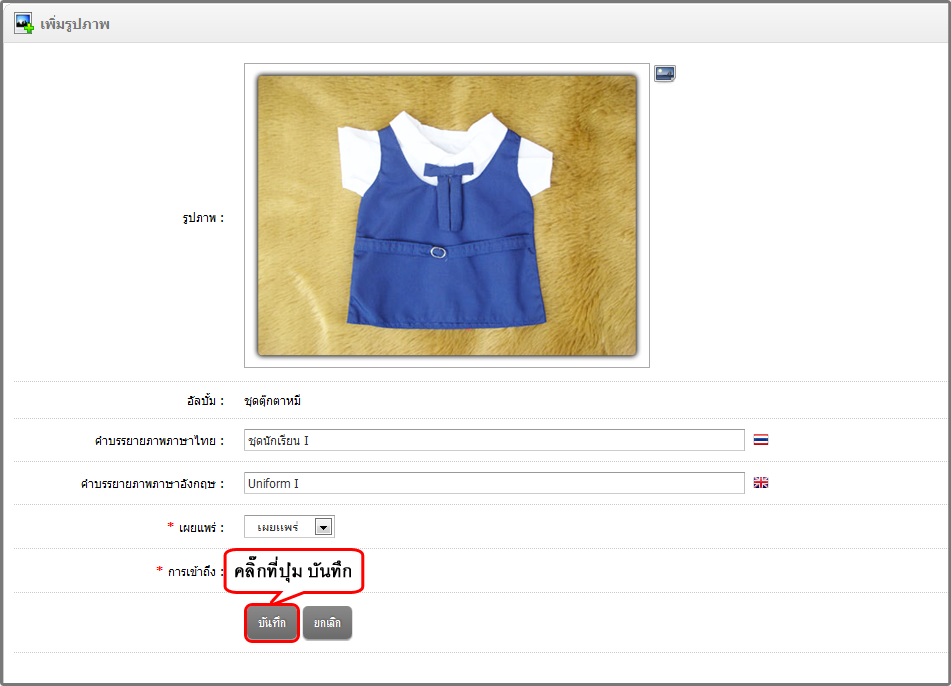
Task: Click the บันทึก save button
Action: click(272, 623)
